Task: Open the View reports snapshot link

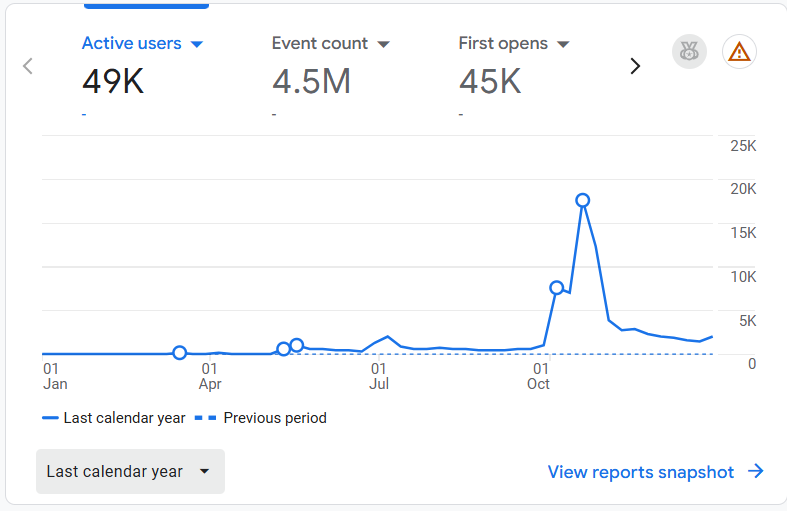Action: [x=640, y=472]
